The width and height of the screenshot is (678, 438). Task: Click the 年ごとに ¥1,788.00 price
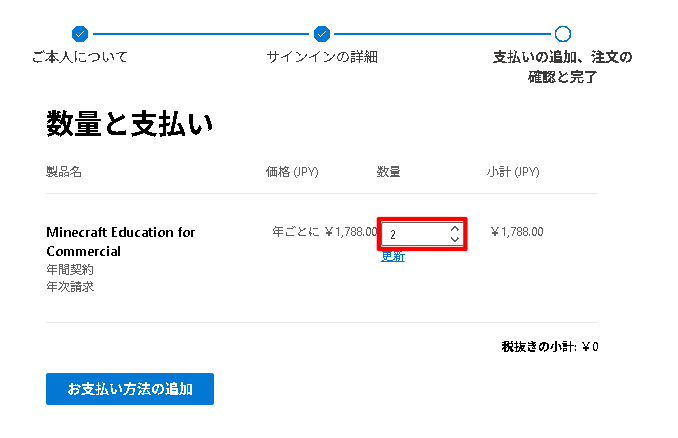325,232
